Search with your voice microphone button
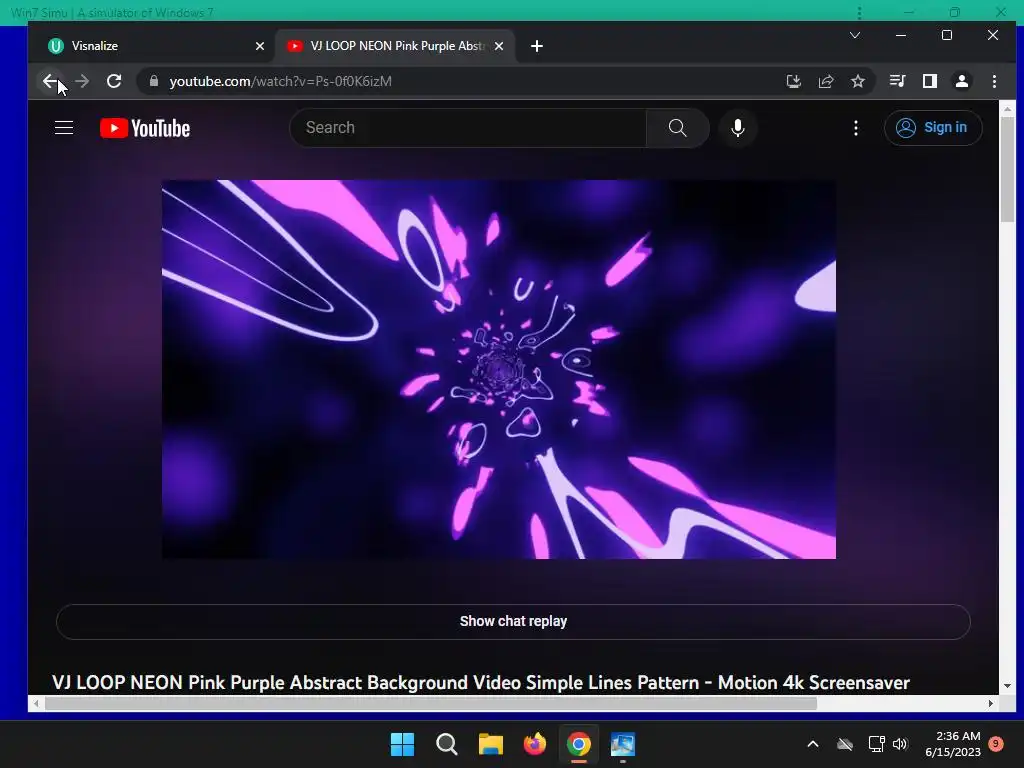This screenshot has height=768, width=1024. [738, 127]
